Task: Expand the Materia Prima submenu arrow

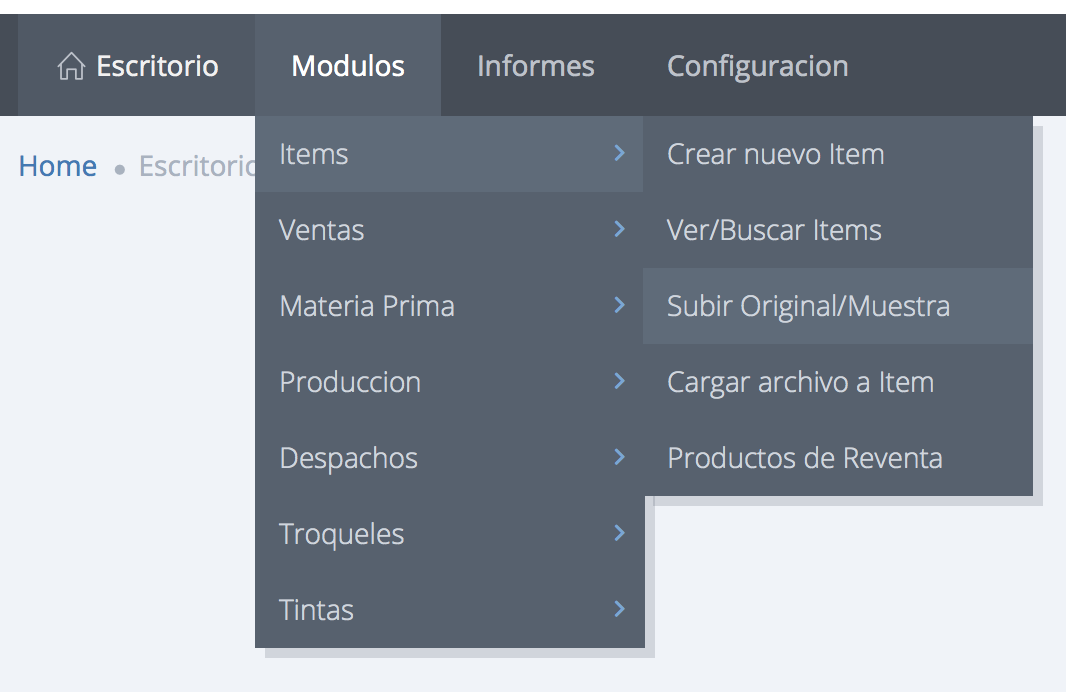Action: (619, 305)
